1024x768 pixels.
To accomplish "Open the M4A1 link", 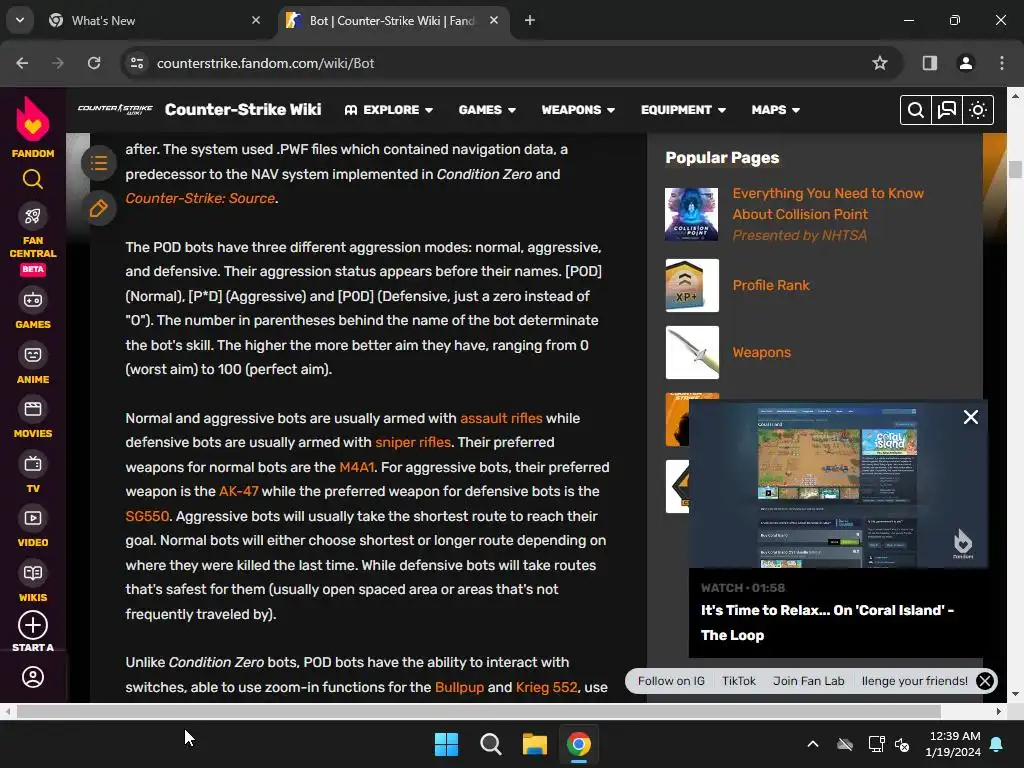I will tap(357, 467).
